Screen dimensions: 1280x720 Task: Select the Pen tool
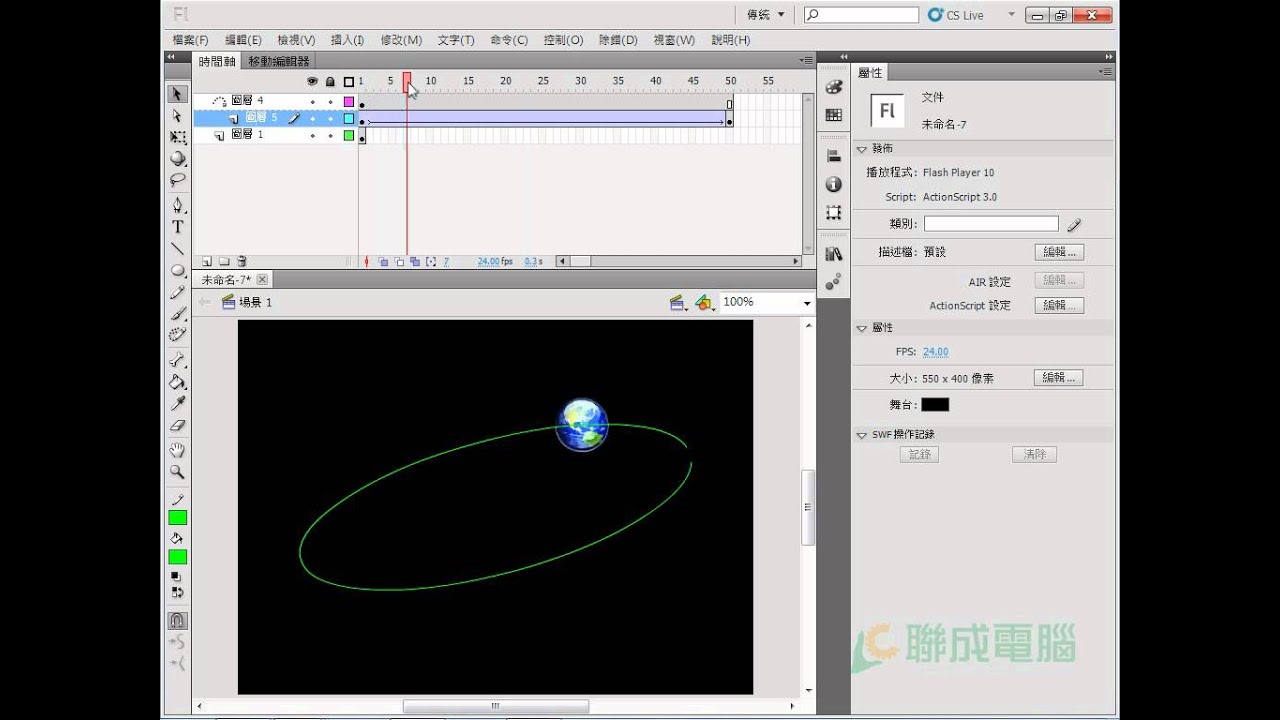(x=177, y=205)
